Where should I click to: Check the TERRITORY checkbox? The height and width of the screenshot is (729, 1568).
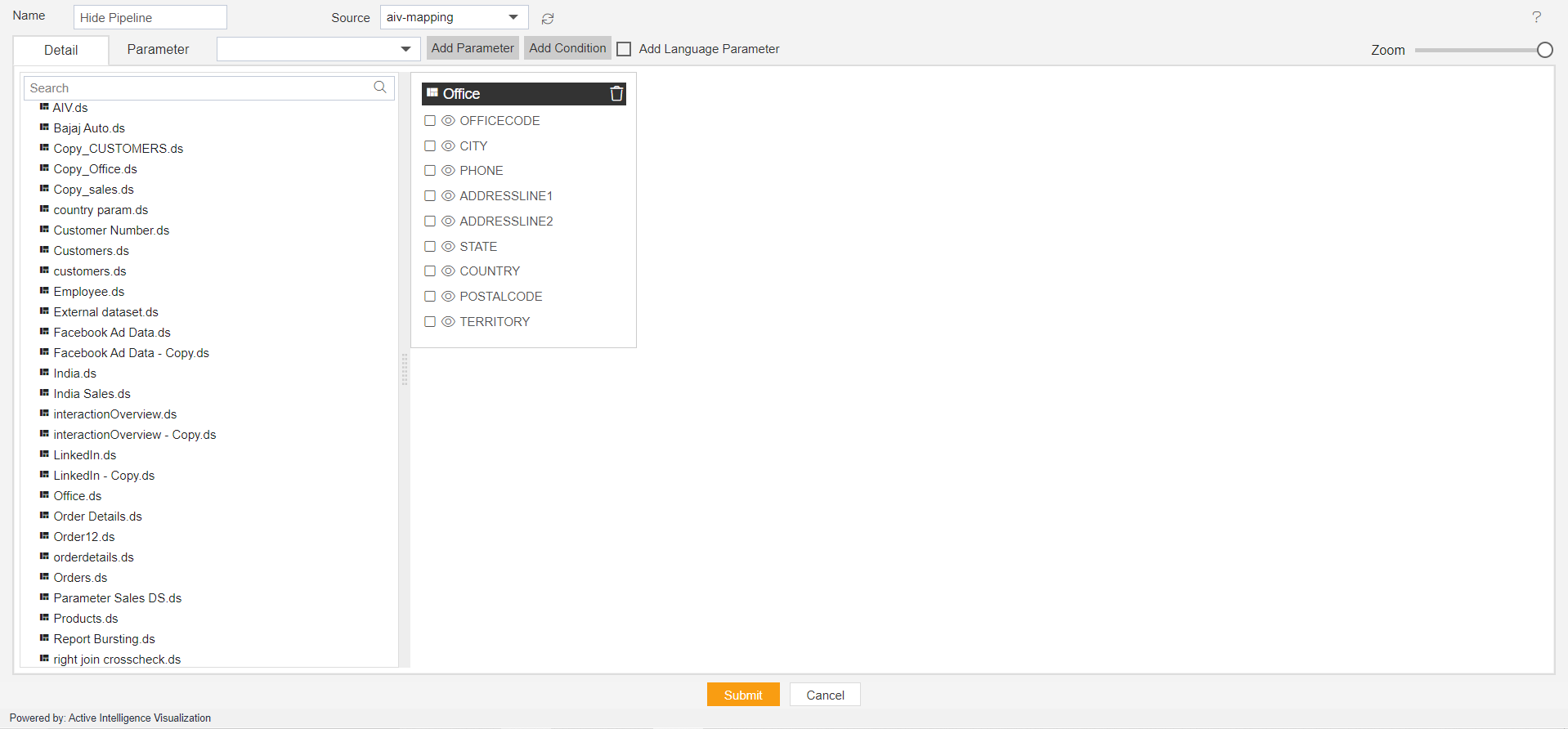coord(430,321)
